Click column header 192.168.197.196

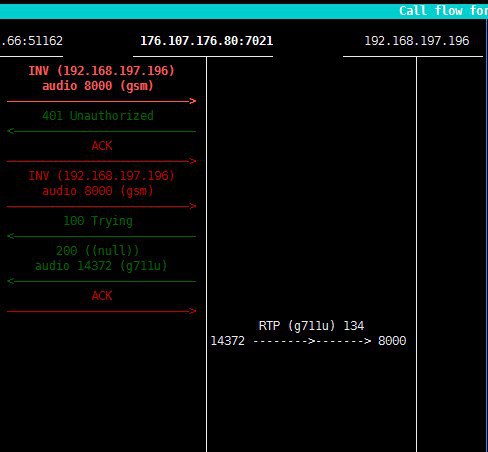click(417, 41)
